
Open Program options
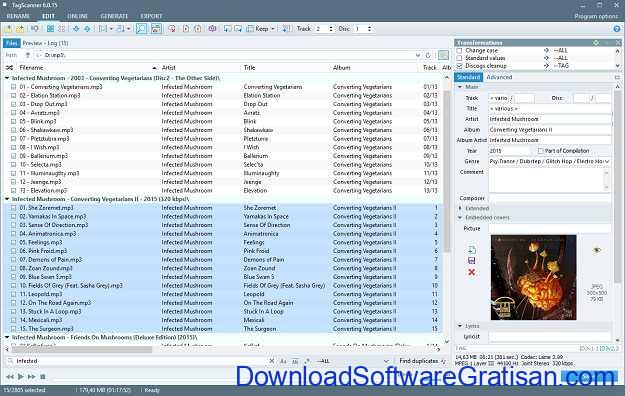tap(596, 16)
